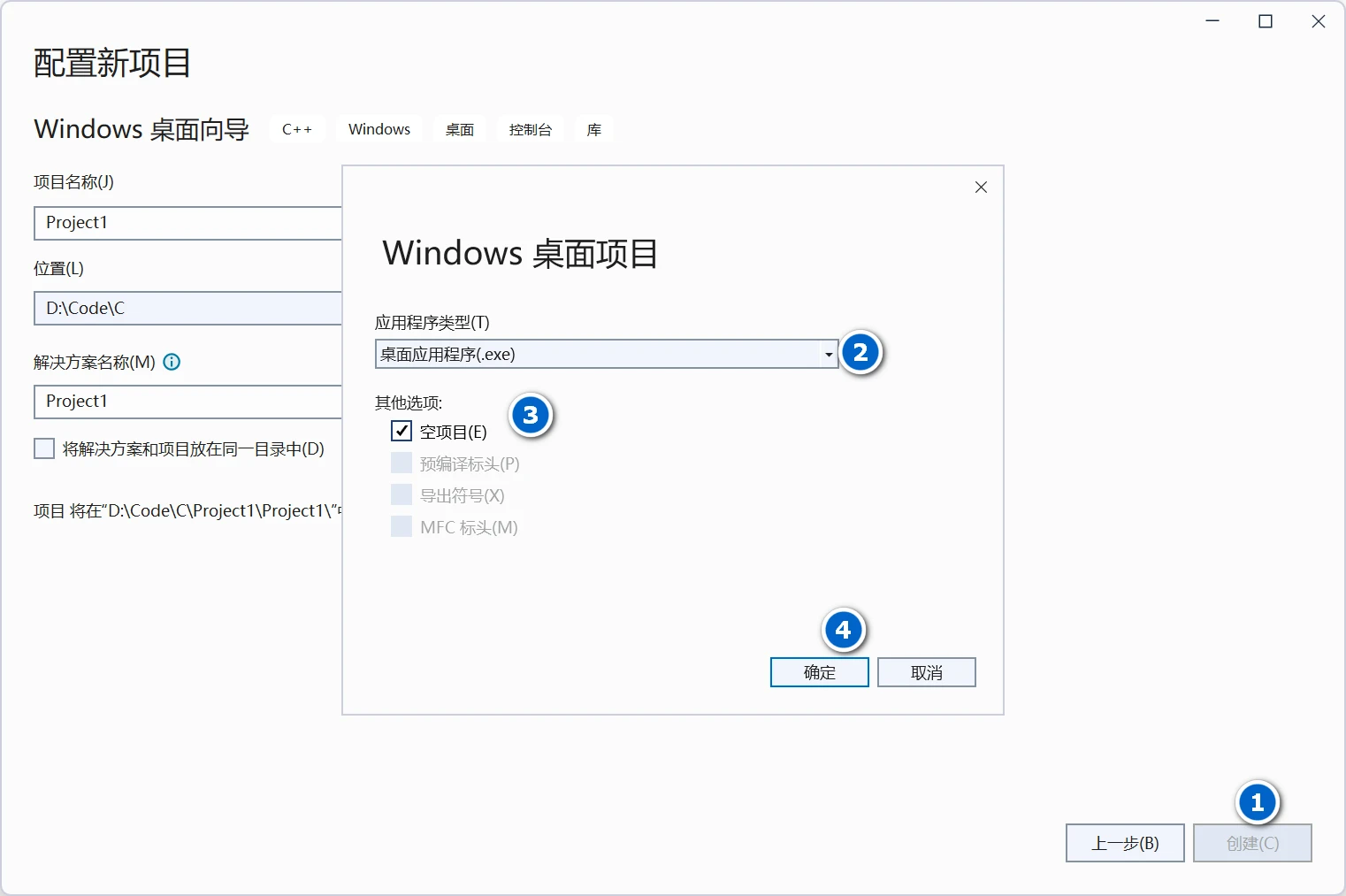Image resolution: width=1346 pixels, height=896 pixels.
Task: Click the 控制台 tag
Action: click(x=531, y=129)
